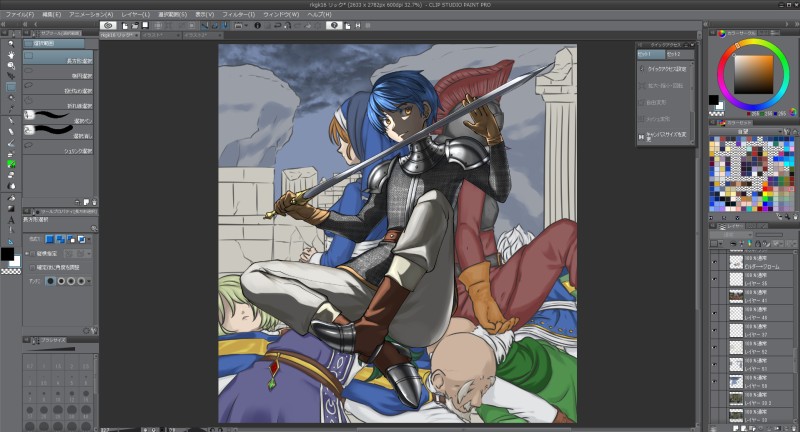Toggle the 縦横指定 checkbox

click(x=33, y=253)
